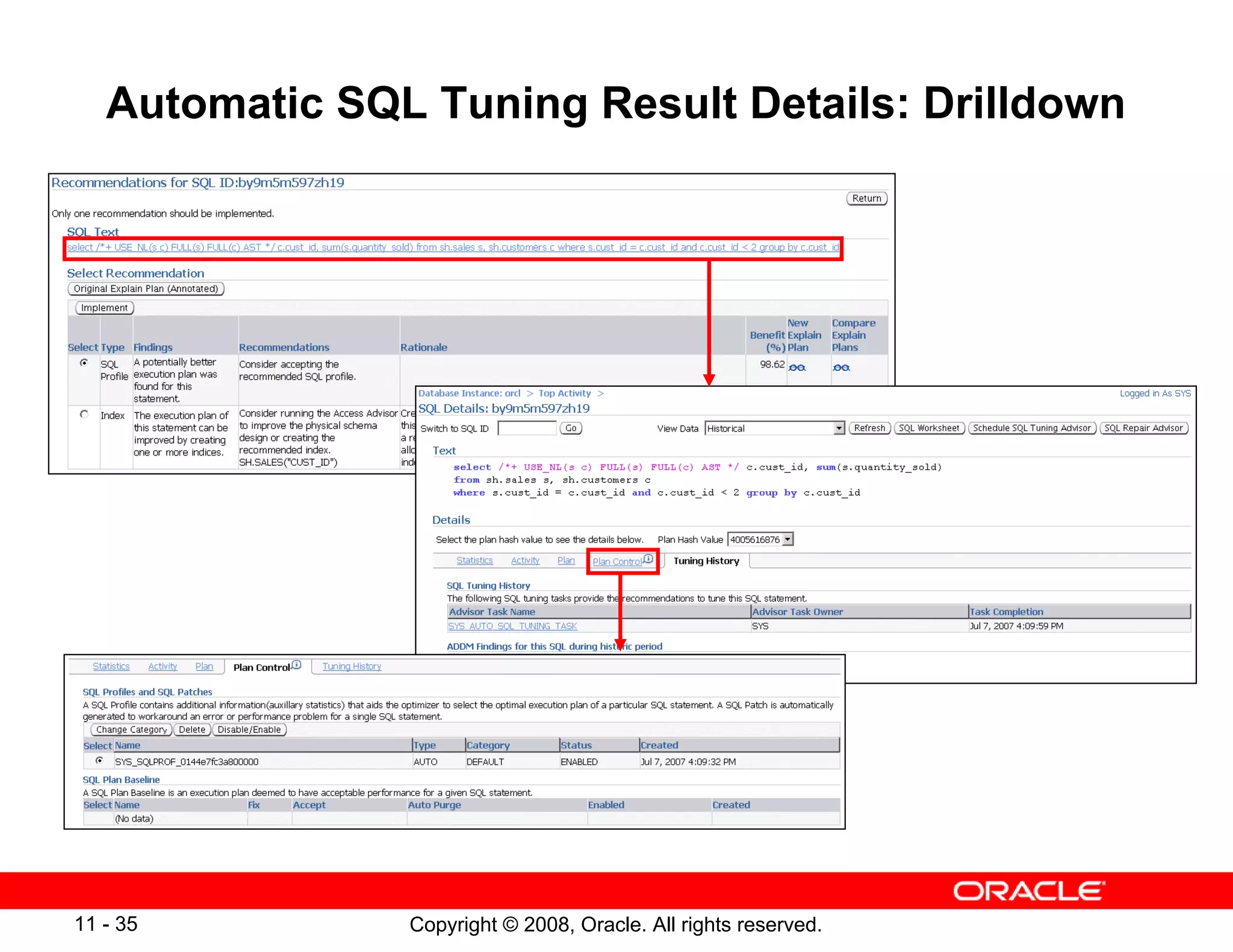The image size is (1233, 952).
Task: Click the Category column header in profiles table
Action: (x=488, y=746)
